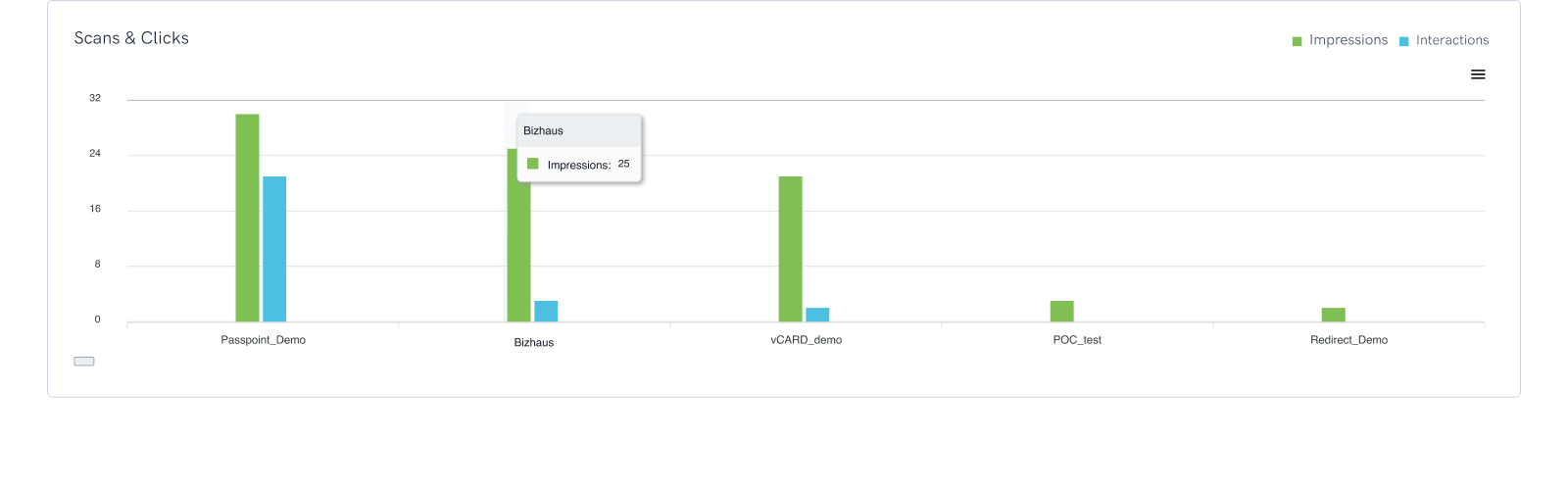This screenshot has width=1568, height=492.
Task: Select Passpoint_Demo blue Interactions bar
Action: (274, 249)
